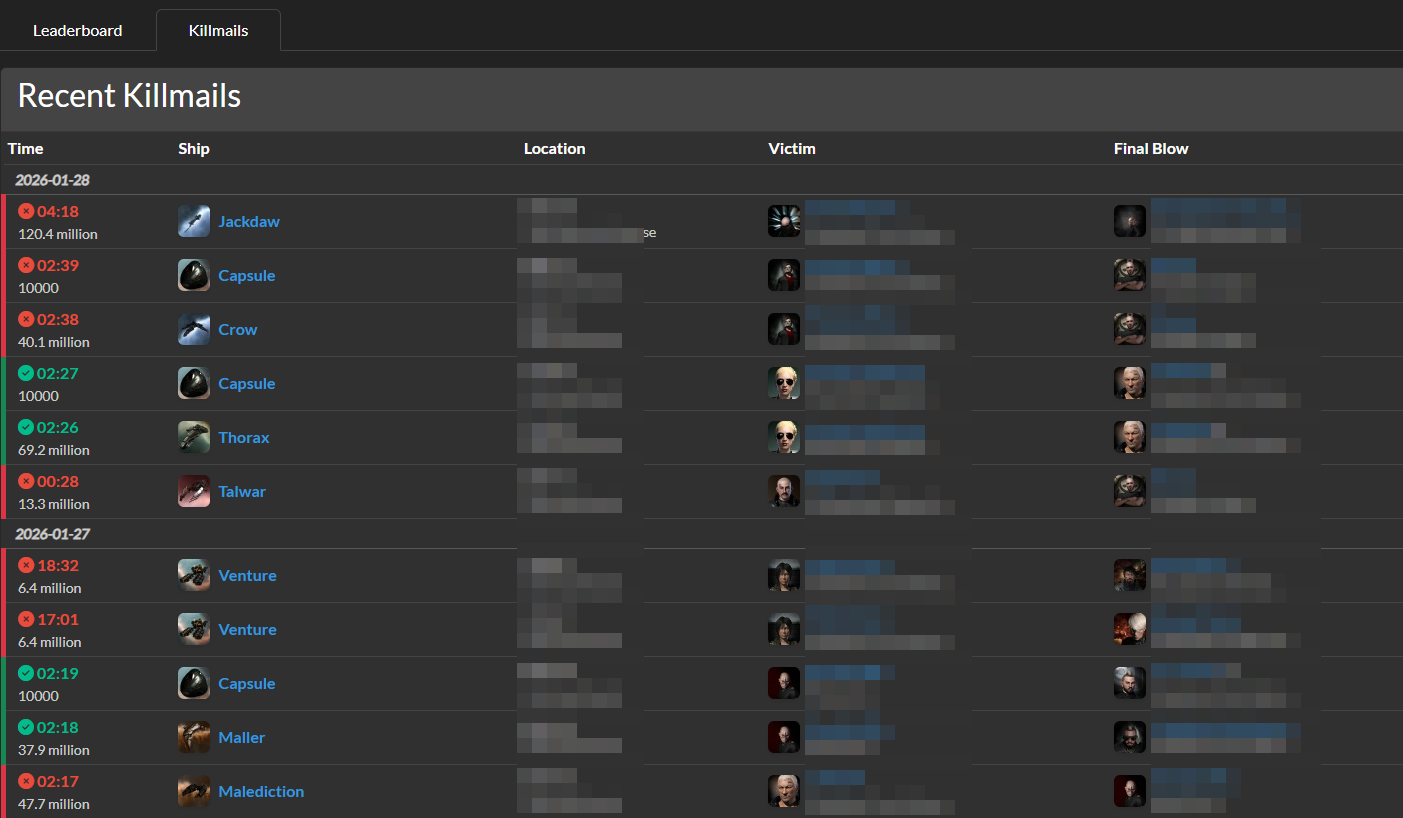Click victim portrait in Crow row
This screenshot has height=818, width=1403.
(x=784, y=329)
